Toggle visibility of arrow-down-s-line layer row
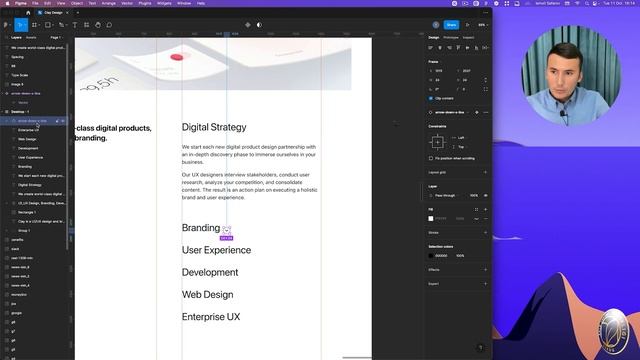This screenshot has height=360, width=640. [x=63, y=121]
